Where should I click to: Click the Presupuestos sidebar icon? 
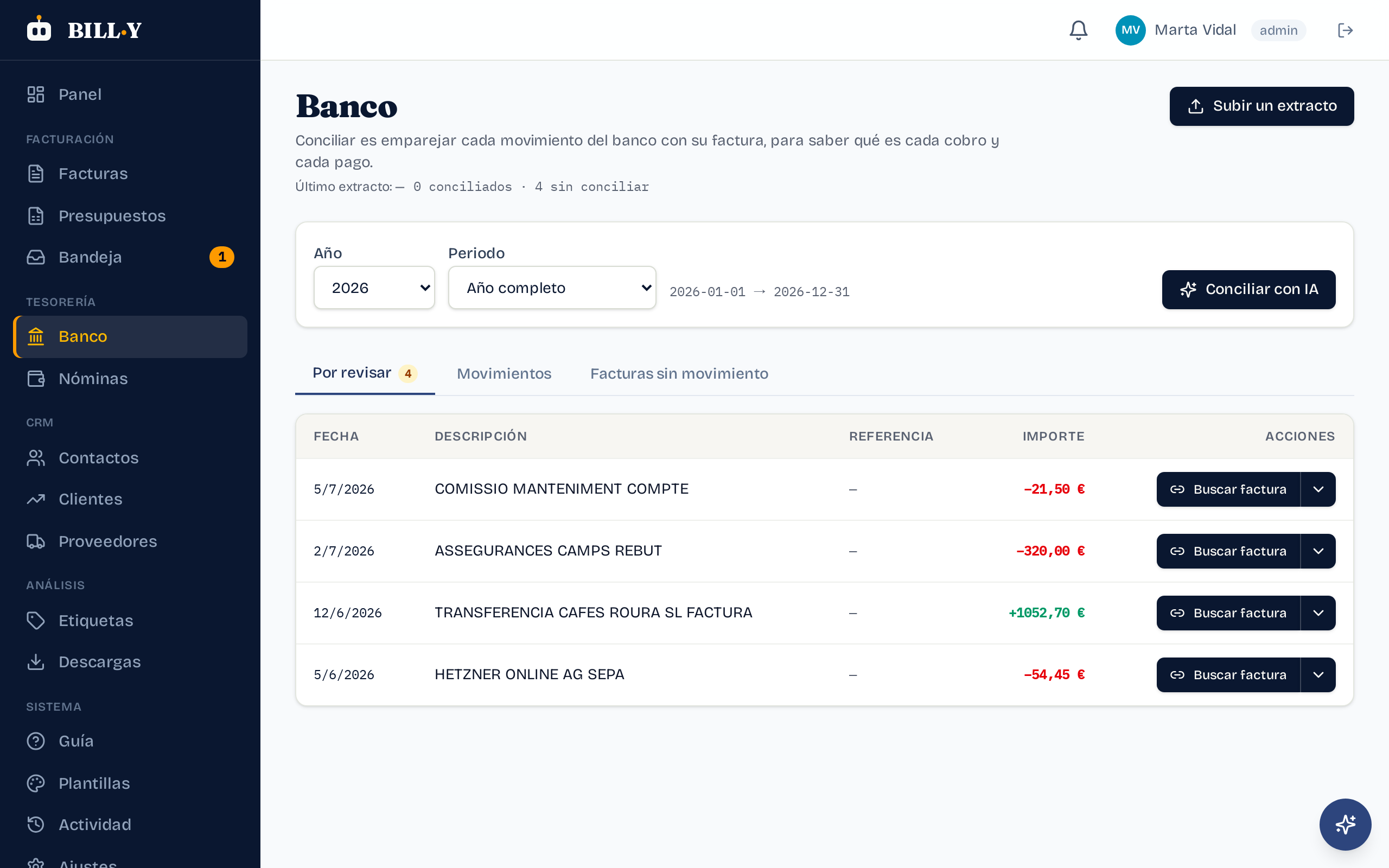pyautogui.click(x=36, y=216)
